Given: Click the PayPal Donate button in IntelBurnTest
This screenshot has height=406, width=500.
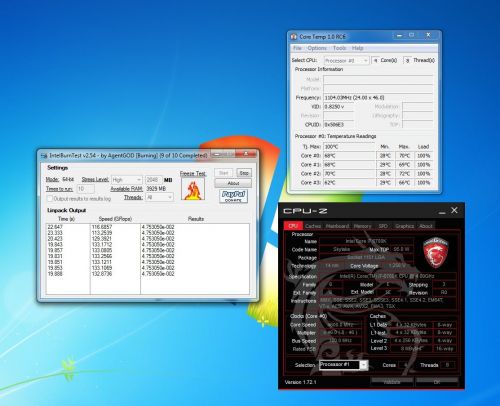Looking at the screenshot, I should [233, 196].
